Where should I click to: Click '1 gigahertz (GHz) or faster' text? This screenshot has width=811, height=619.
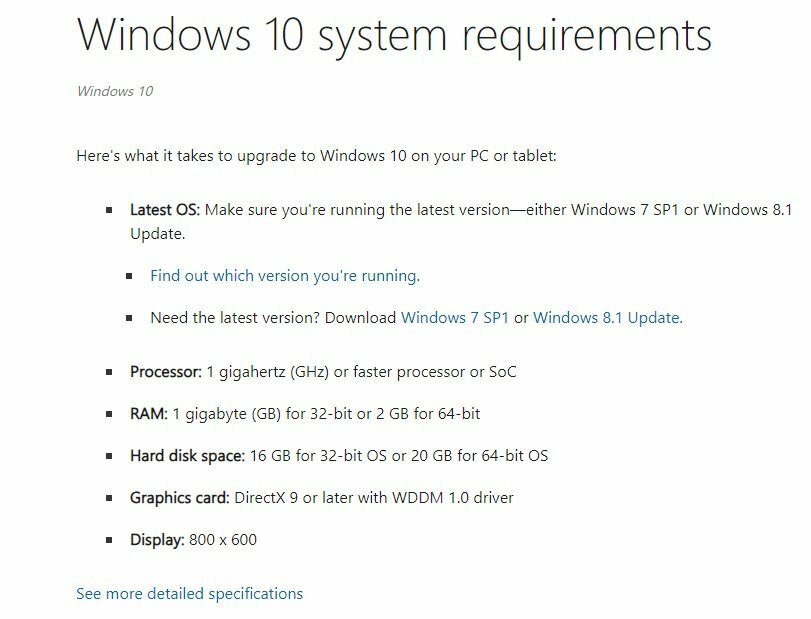click(300, 372)
